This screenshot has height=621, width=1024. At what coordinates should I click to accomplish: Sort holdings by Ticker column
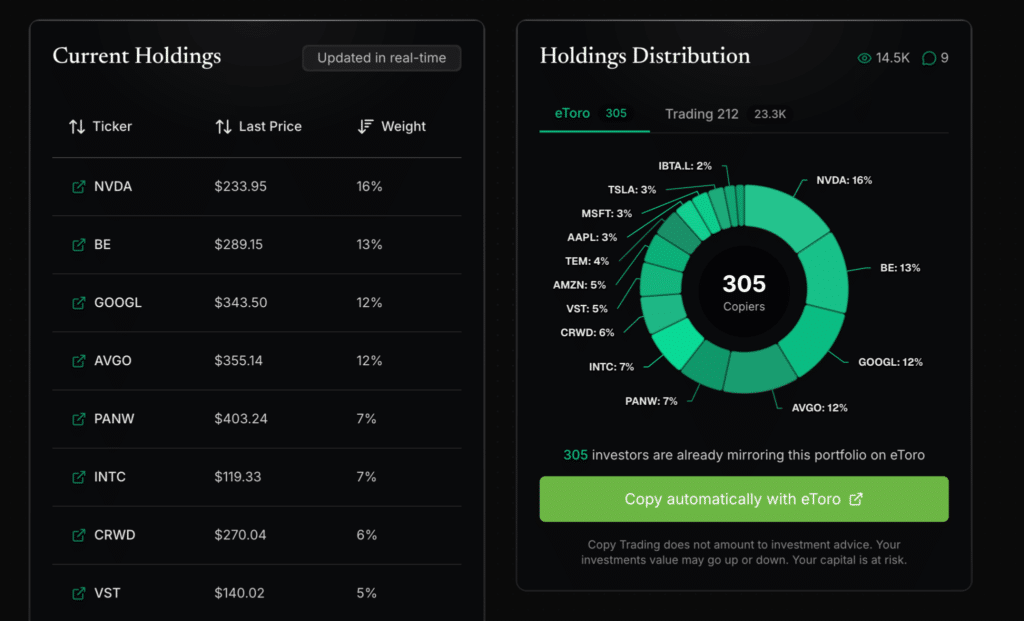101,126
